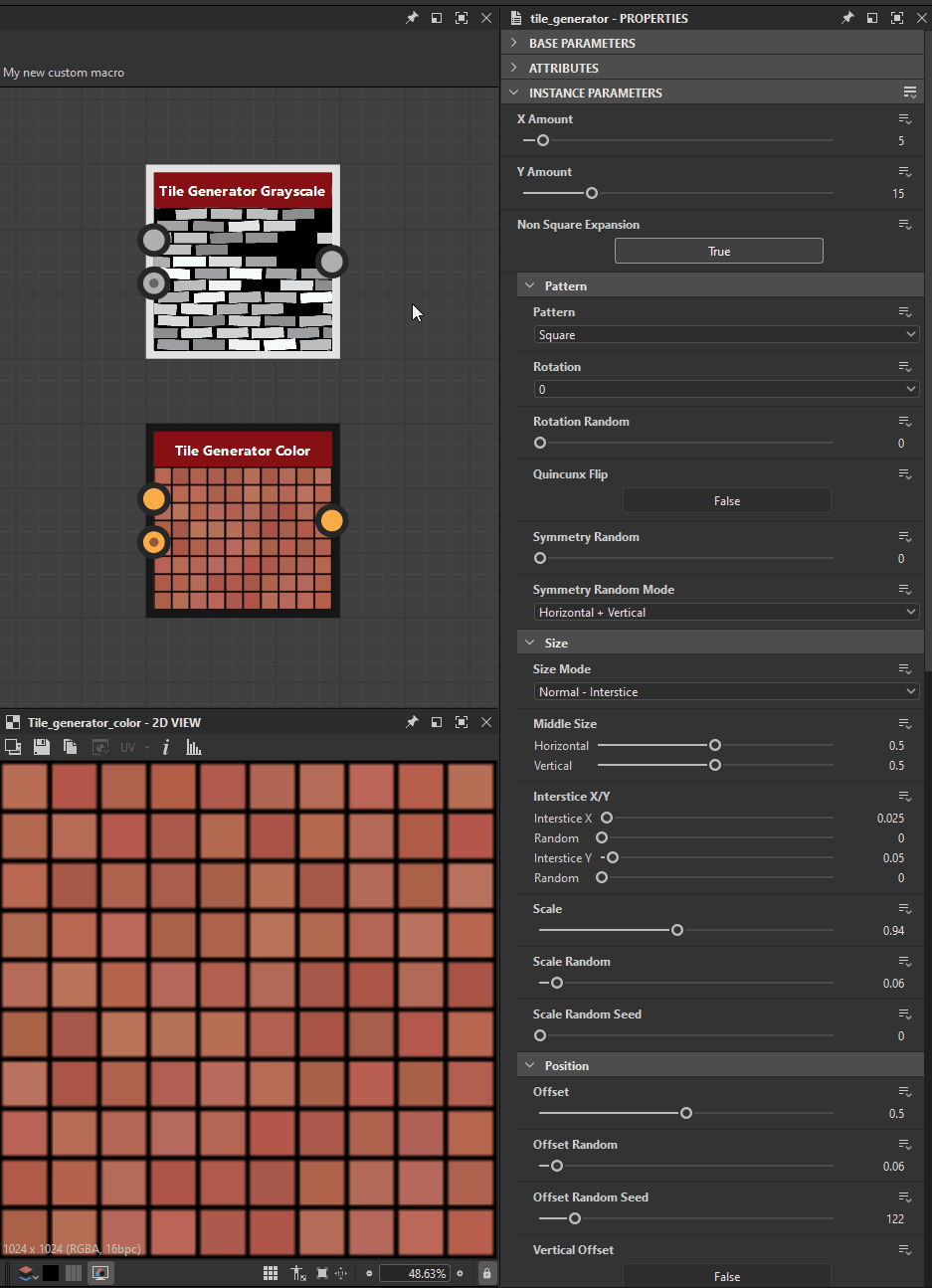Toggle Quincunx Flip False button
This screenshot has height=1288, width=932.
726,501
